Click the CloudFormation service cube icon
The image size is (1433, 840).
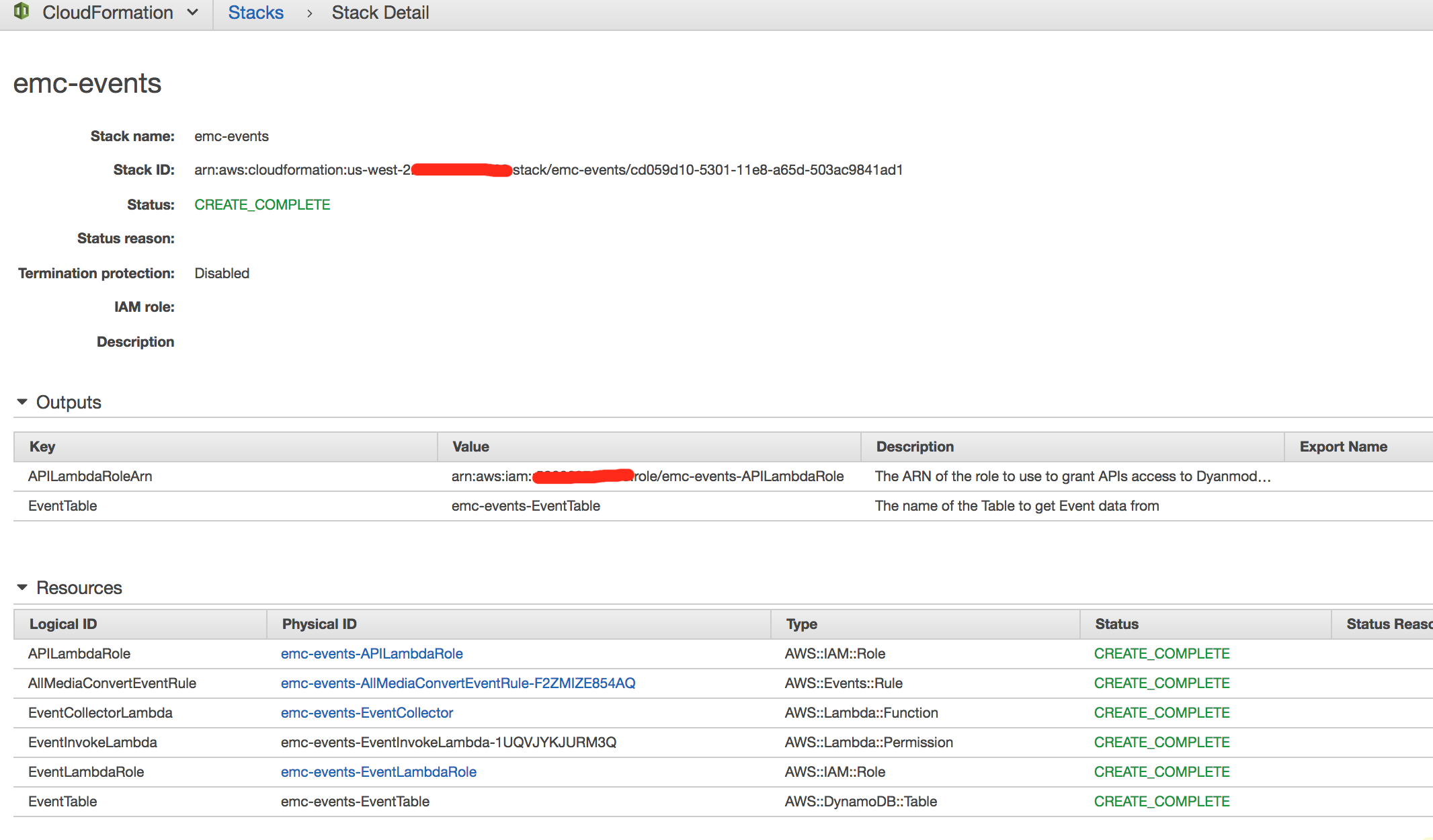coord(22,11)
